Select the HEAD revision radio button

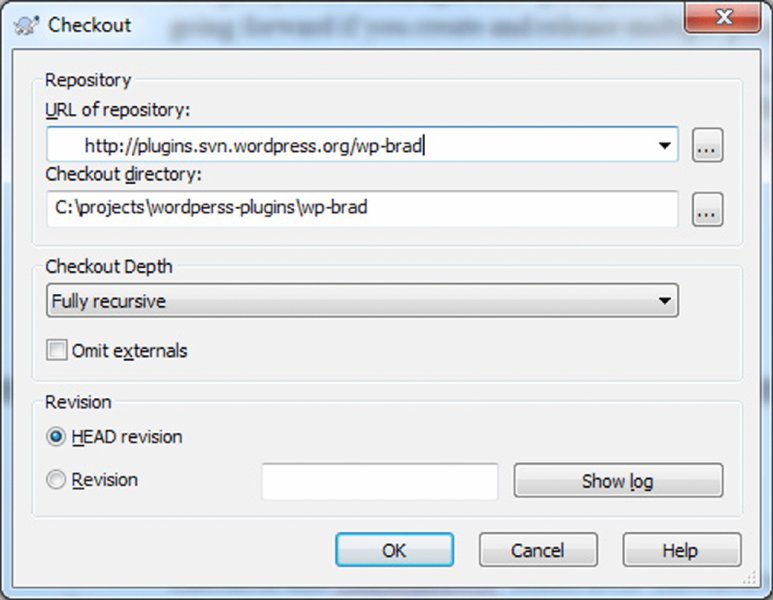[56, 437]
